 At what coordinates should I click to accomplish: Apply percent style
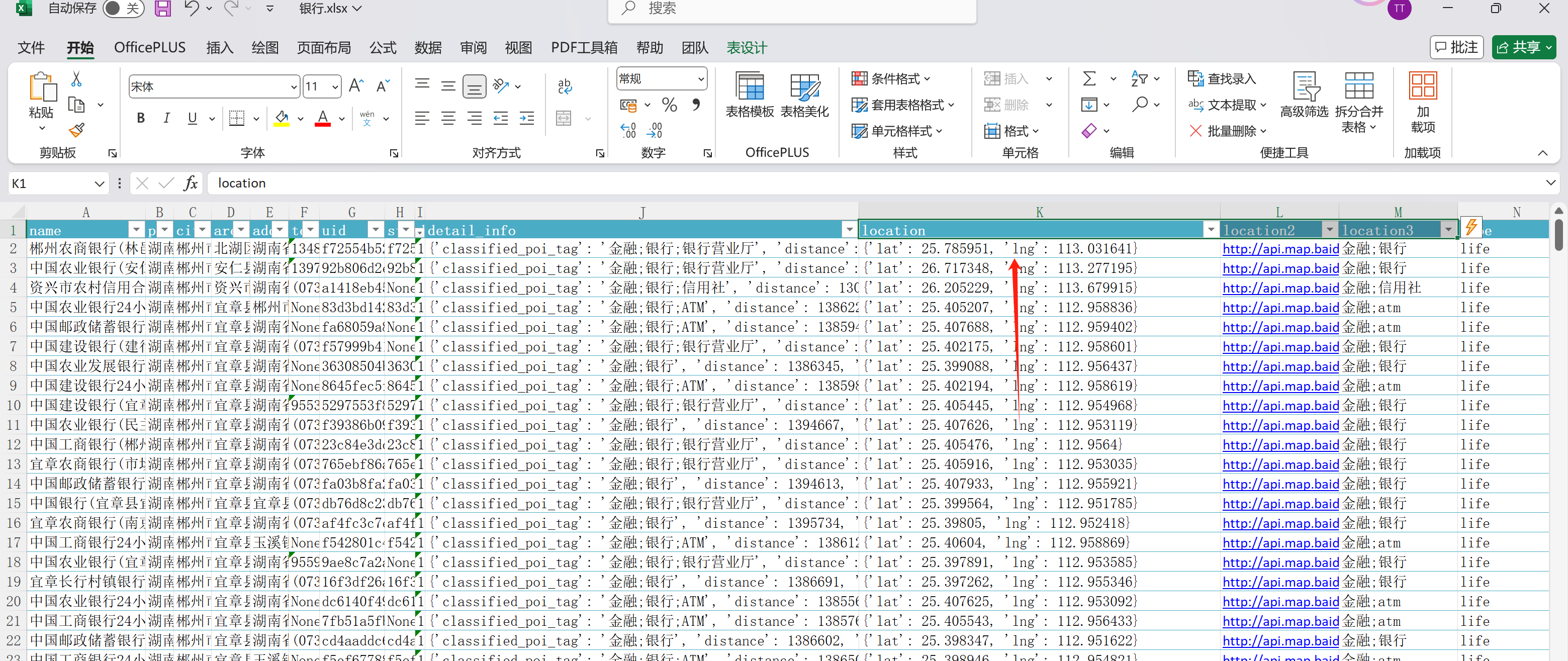(670, 105)
